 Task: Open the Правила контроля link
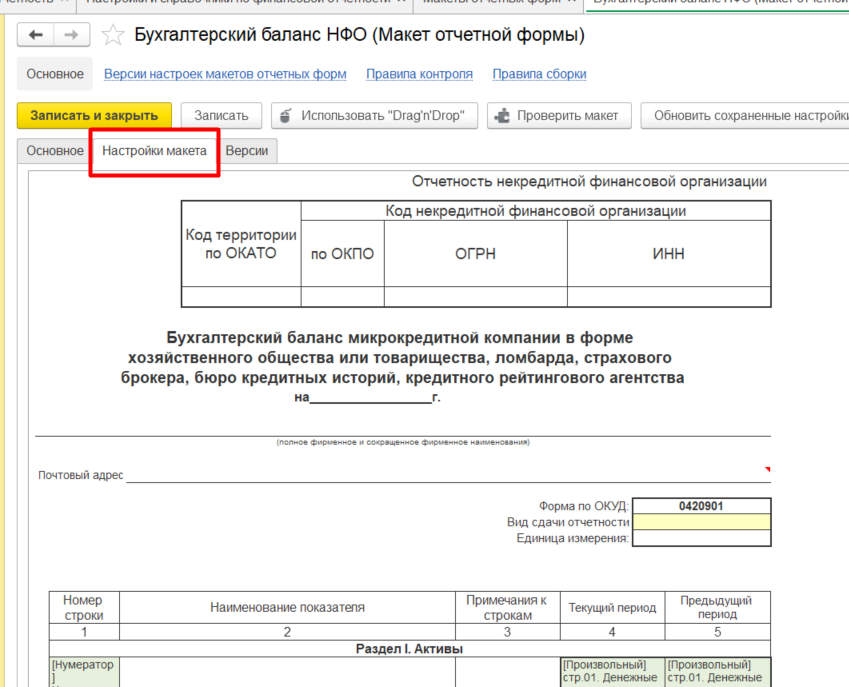419,74
